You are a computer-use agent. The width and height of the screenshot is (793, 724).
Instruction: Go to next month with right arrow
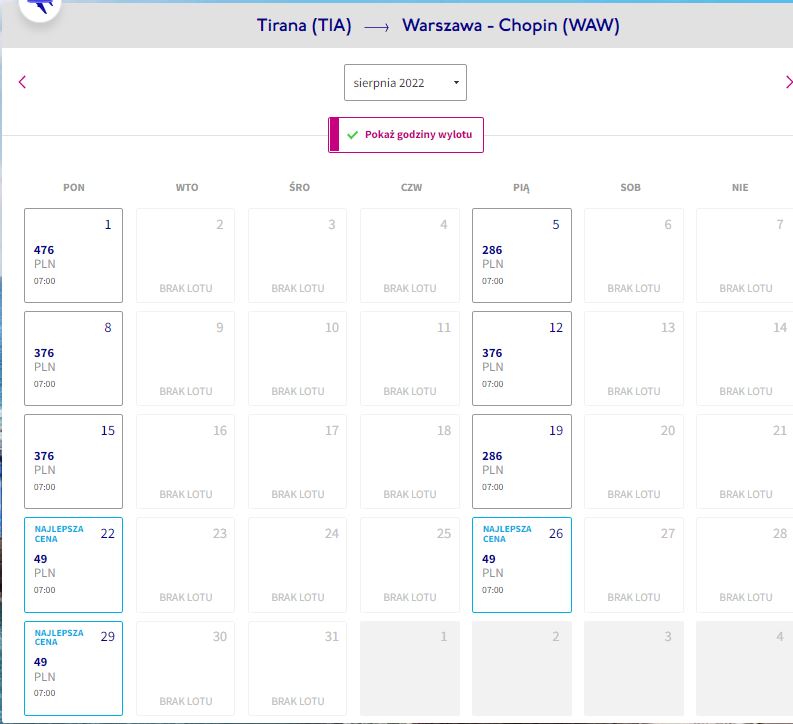click(x=788, y=82)
